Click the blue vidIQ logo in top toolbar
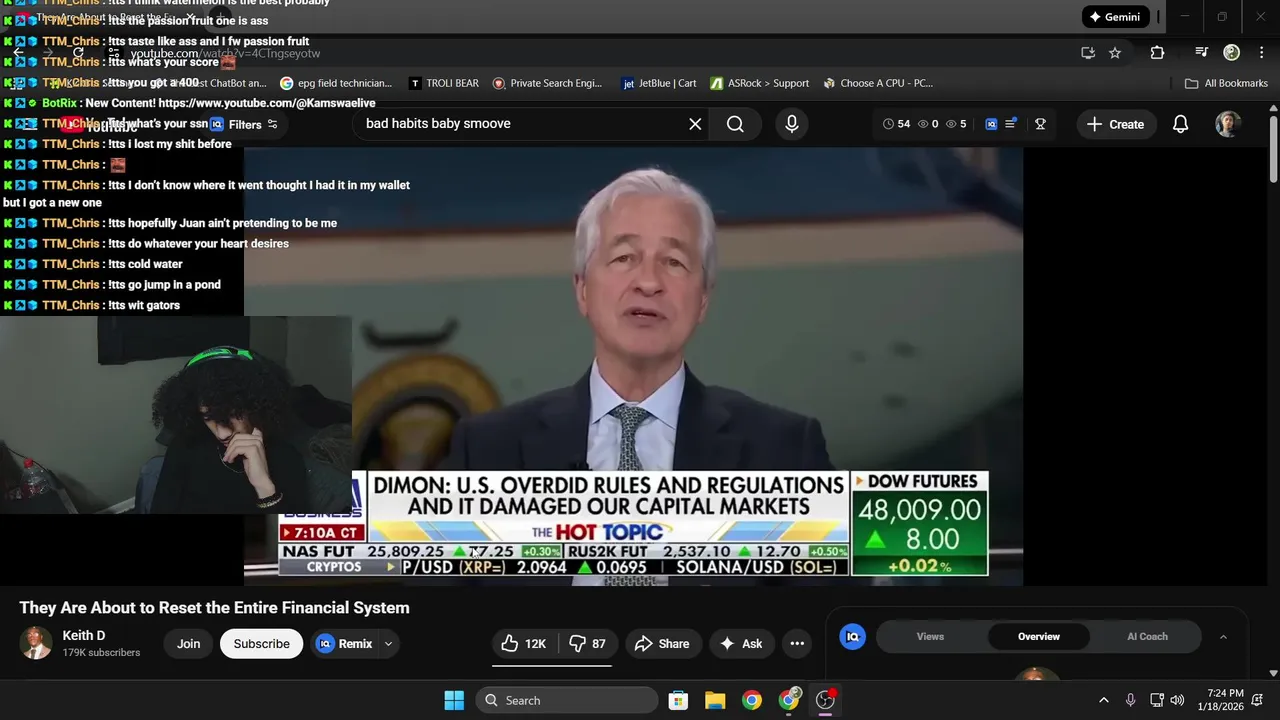This screenshot has height=720, width=1280. (991, 124)
